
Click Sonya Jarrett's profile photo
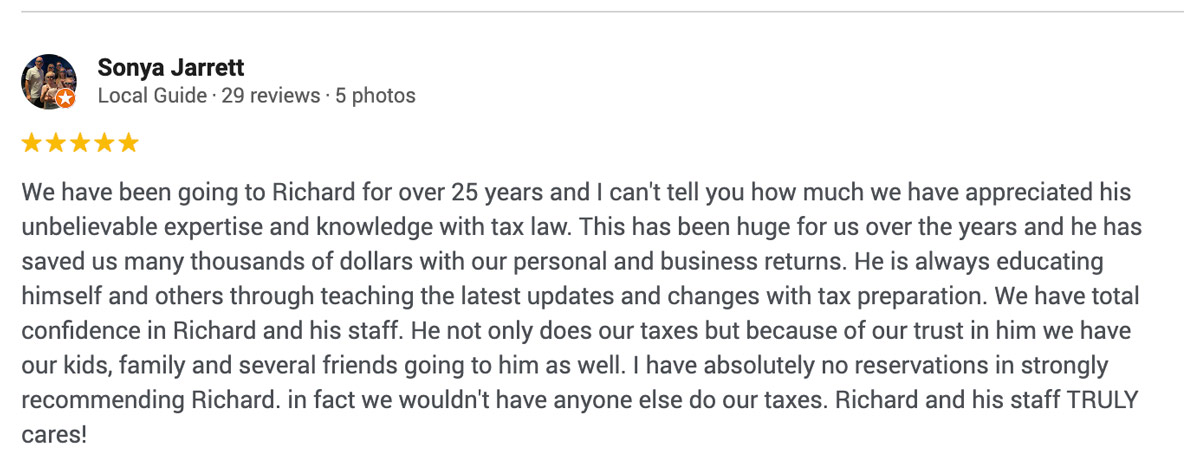click(x=48, y=80)
